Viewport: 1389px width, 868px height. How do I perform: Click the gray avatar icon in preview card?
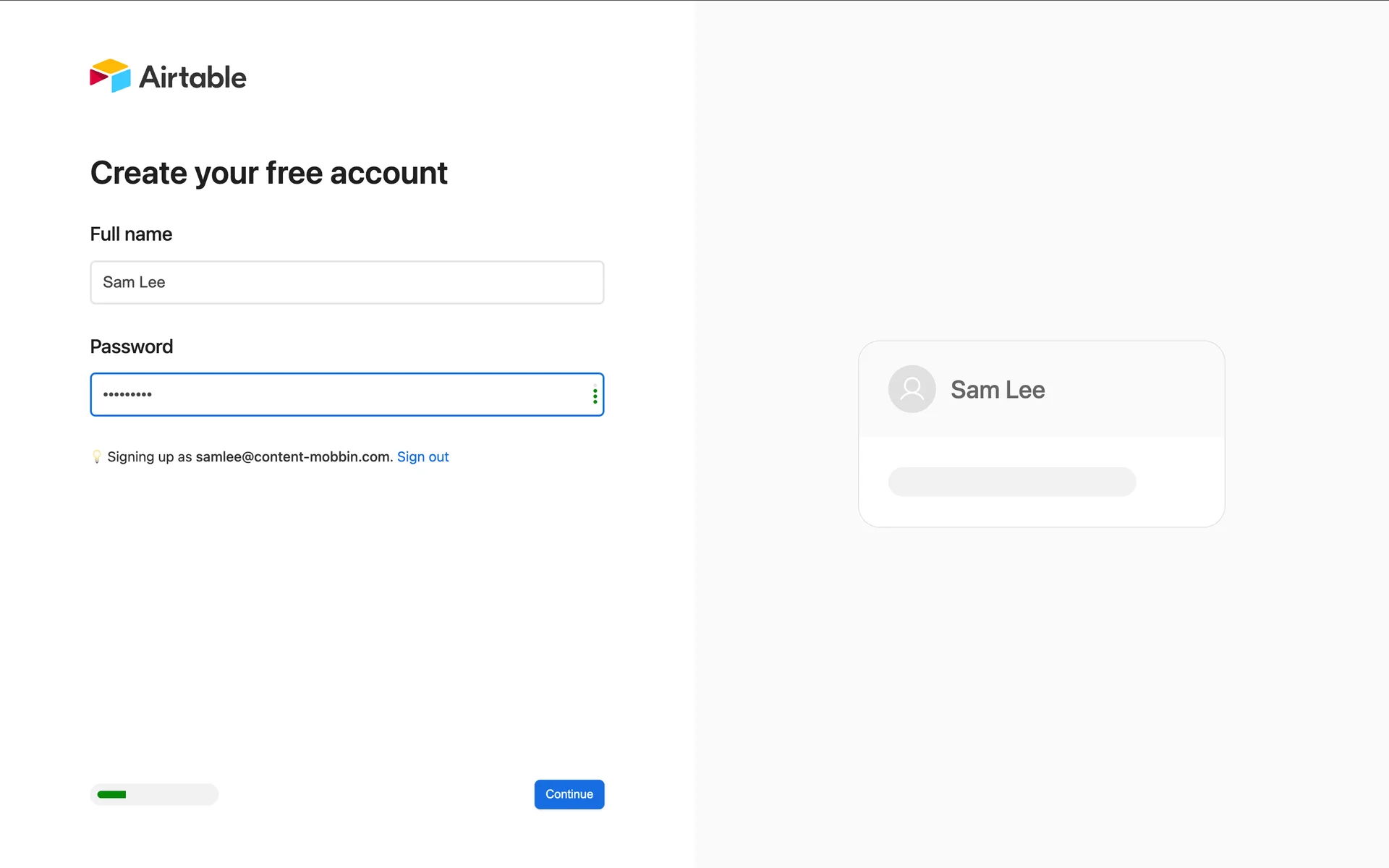(x=912, y=389)
